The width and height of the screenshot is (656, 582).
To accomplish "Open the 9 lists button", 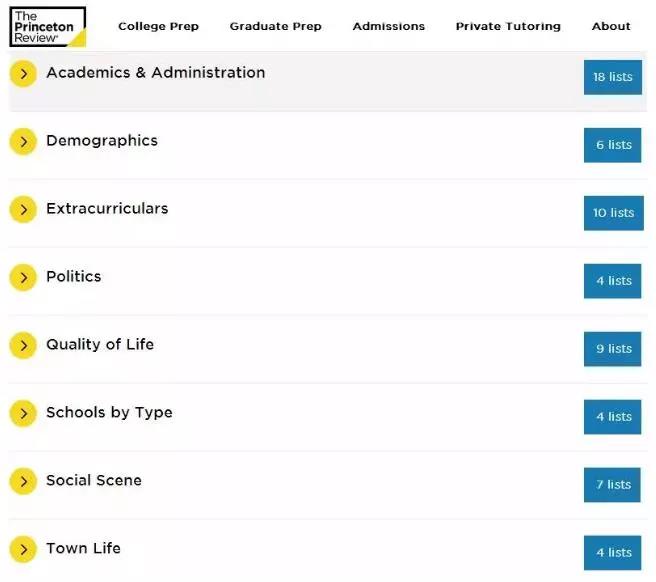I will (x=612, y=349).
